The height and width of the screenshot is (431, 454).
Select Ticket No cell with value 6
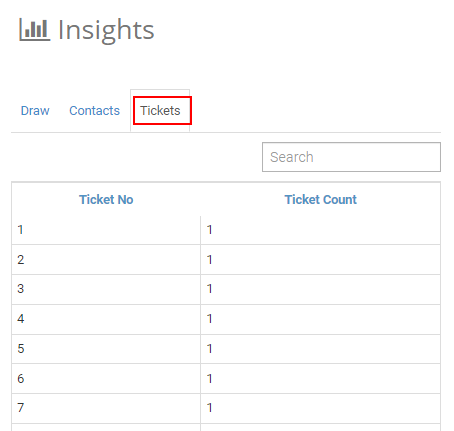[106, 379]
